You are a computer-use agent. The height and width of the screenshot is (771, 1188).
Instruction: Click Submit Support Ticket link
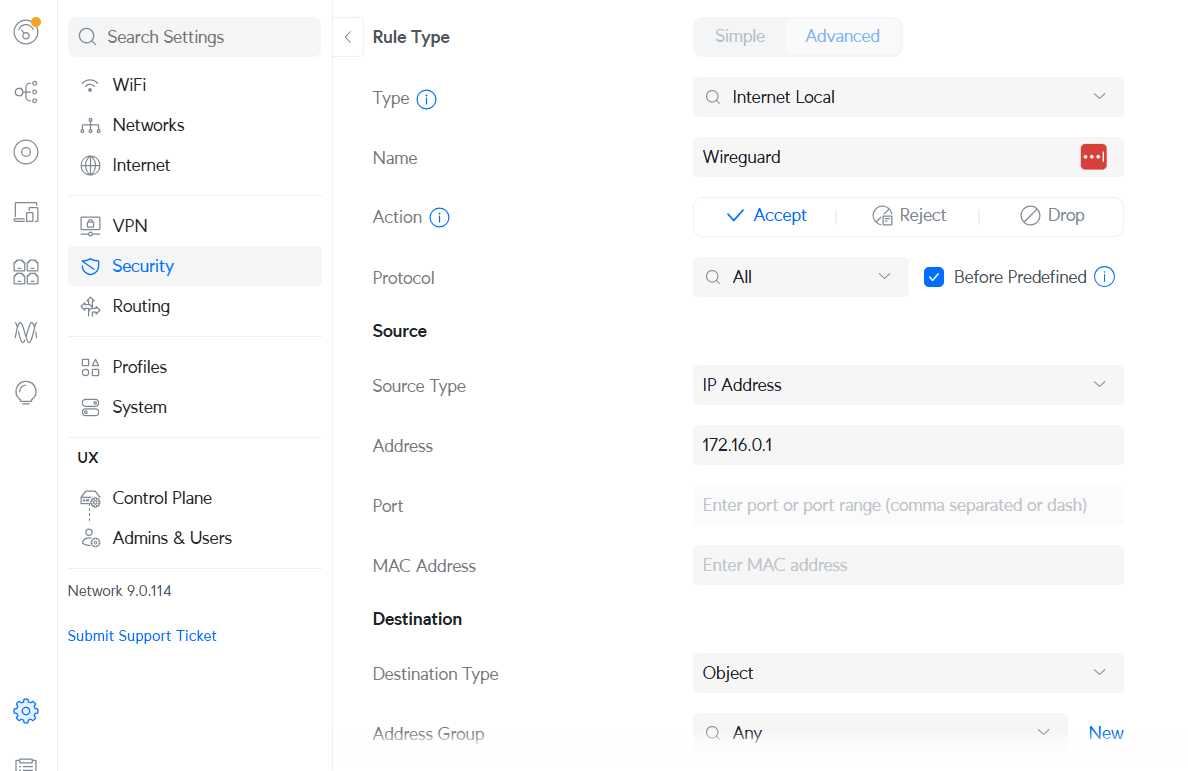(x=142, y=635)
